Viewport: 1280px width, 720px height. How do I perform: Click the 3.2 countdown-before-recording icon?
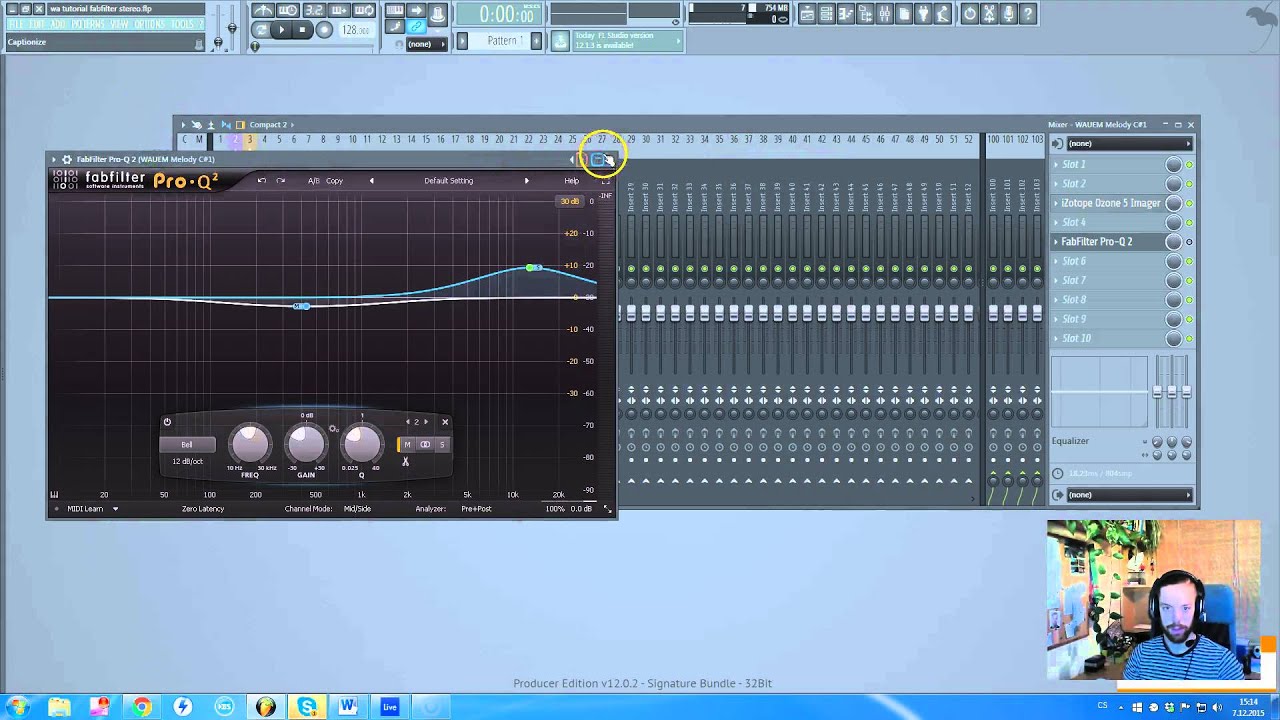pyautogui.click(x=313, y=11)
